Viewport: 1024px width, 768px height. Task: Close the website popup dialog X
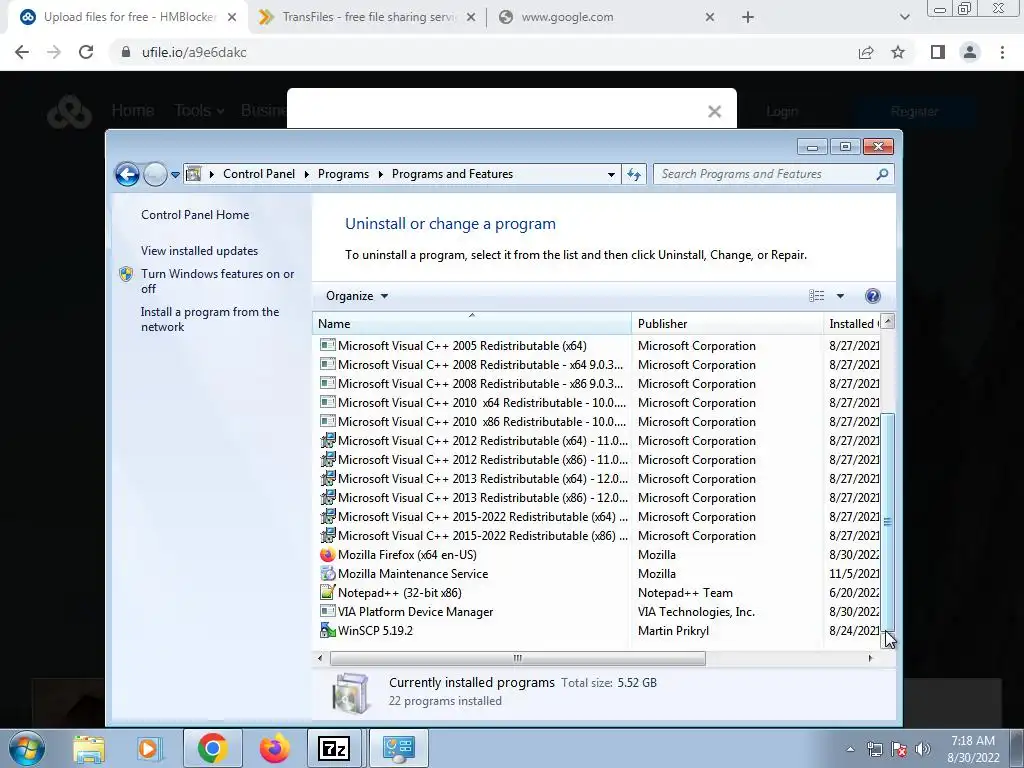point(714,112)
